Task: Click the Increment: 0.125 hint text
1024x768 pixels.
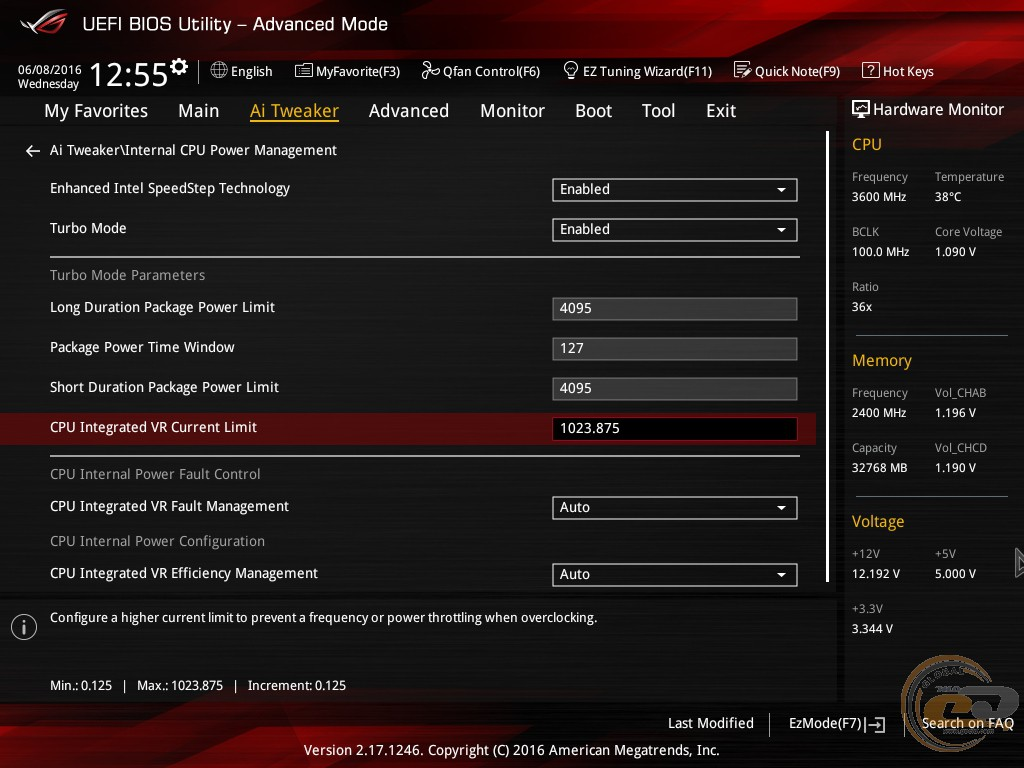Action: [x=296, y=686]
